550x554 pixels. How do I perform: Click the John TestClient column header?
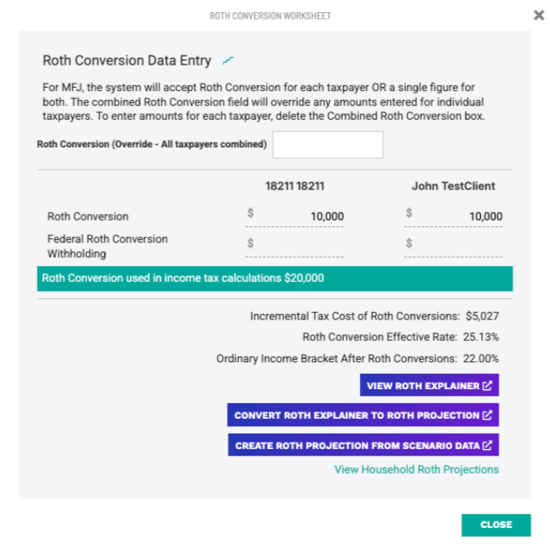click(x=453, y=186)
